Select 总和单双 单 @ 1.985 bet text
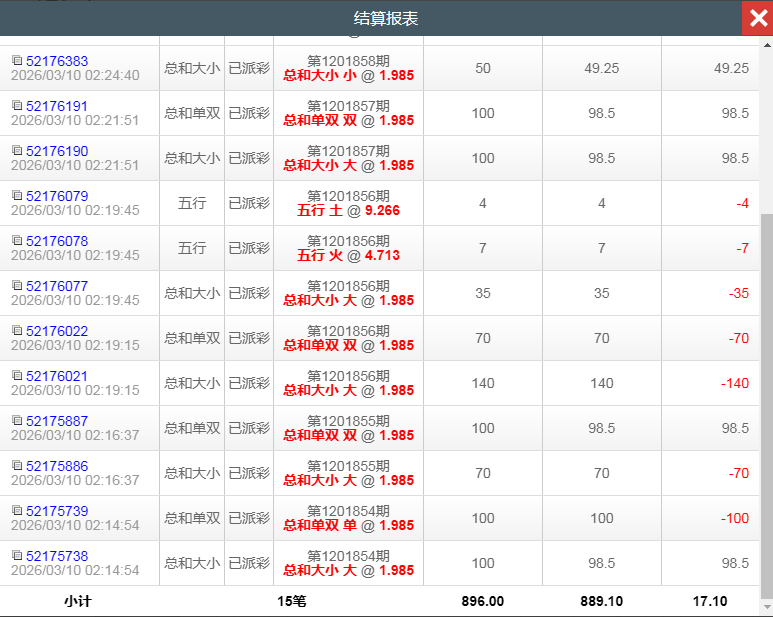The image size is (773, 617). pyautogui.click(x=348, y=525)
